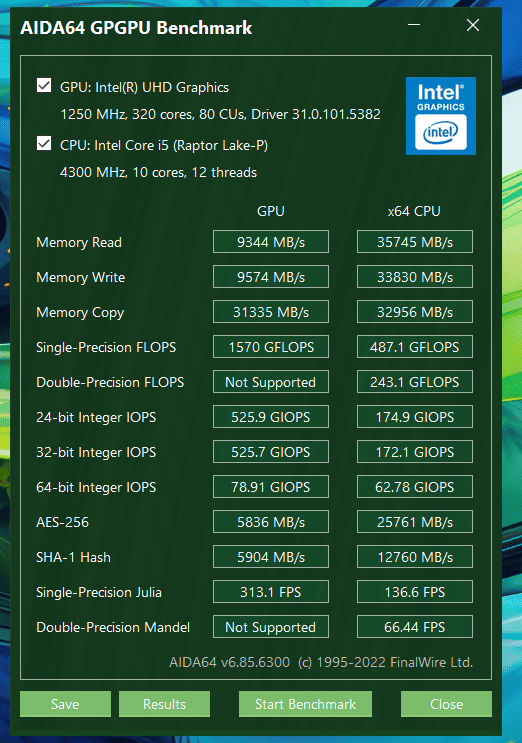Click the SHA-1 Hash row label
The width and height of the screenshot is (522, 743).
coord(73,557)
